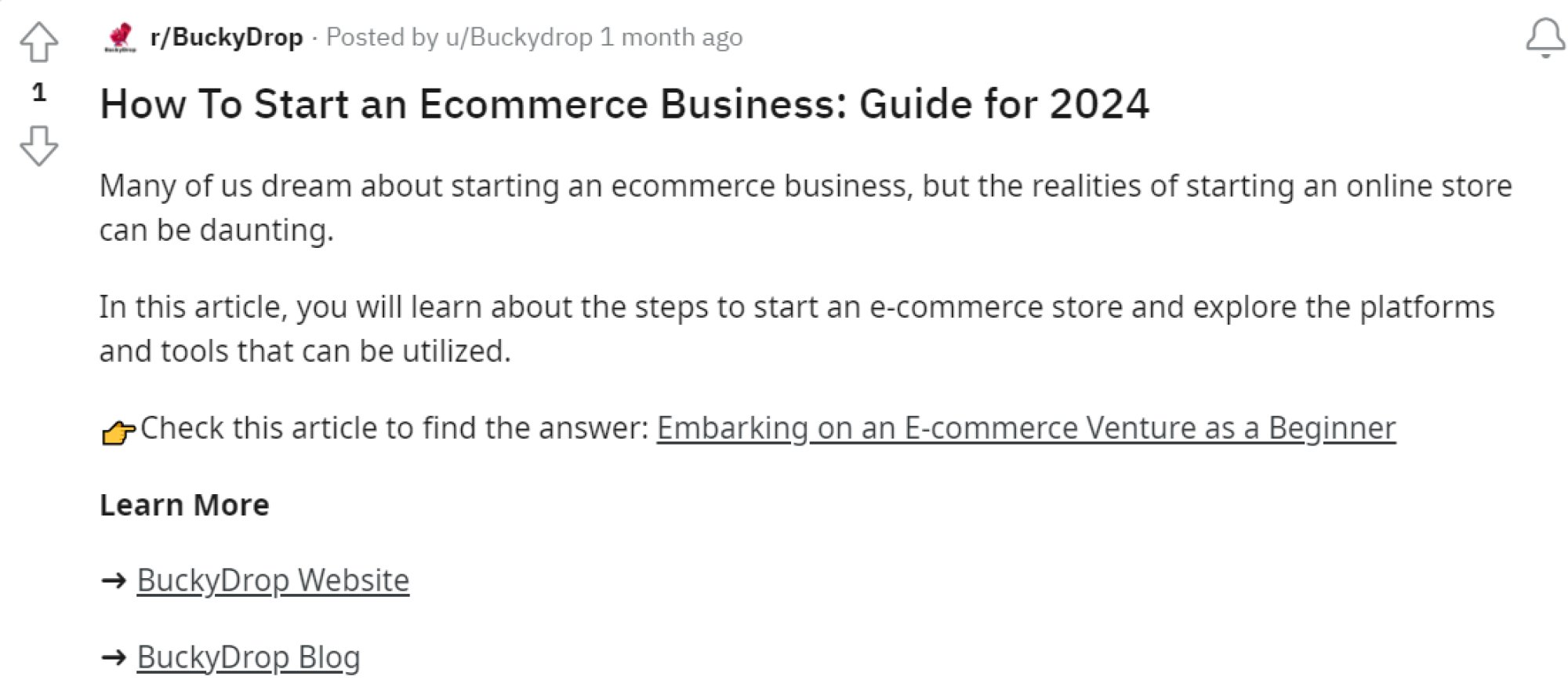Click the 1 month ago timestamp
1568x695 pixels.
point(671,37)
